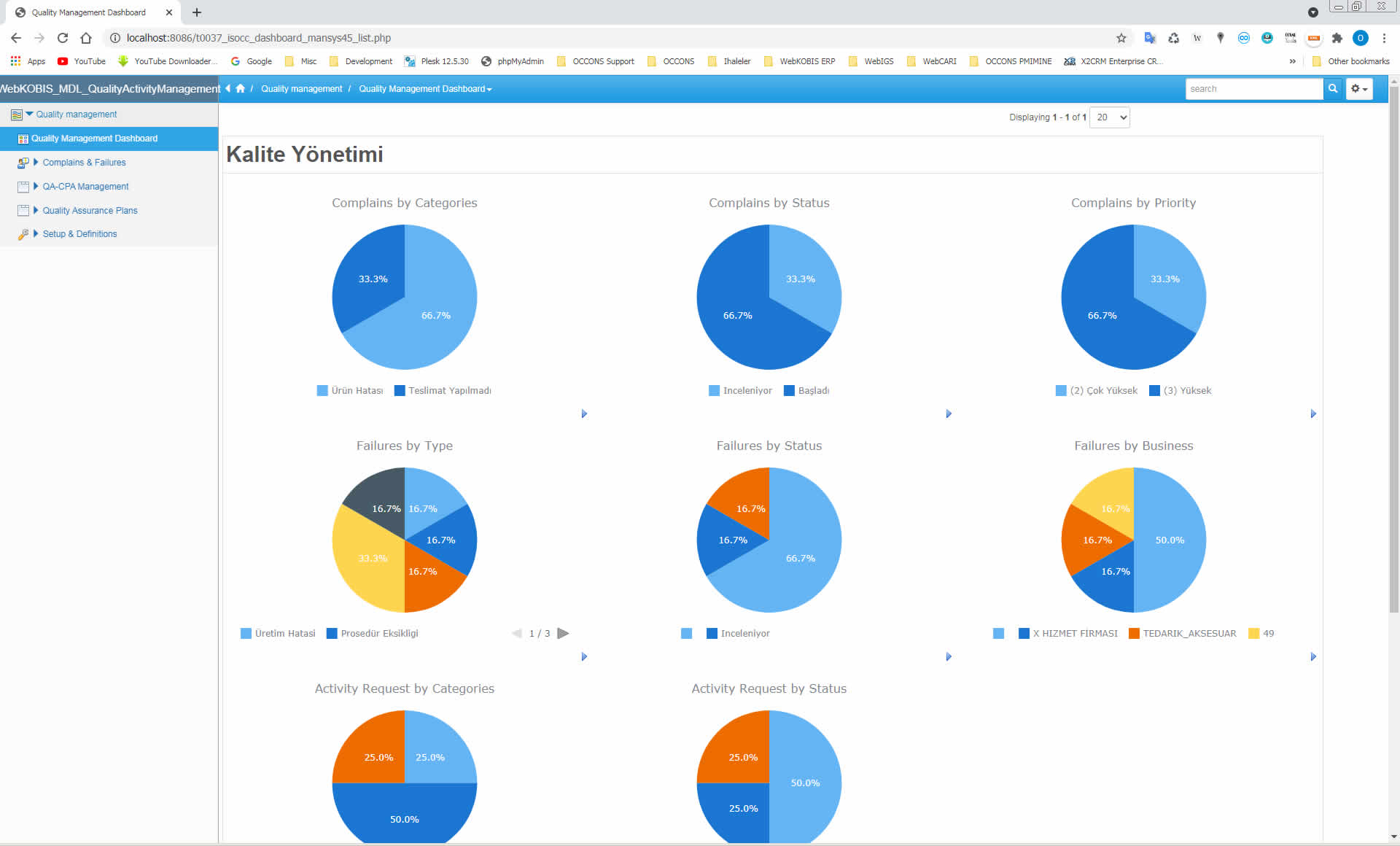The image size is (1400, 846).
Task: Click the Quality management sidebar root icon
Action: 16,115
